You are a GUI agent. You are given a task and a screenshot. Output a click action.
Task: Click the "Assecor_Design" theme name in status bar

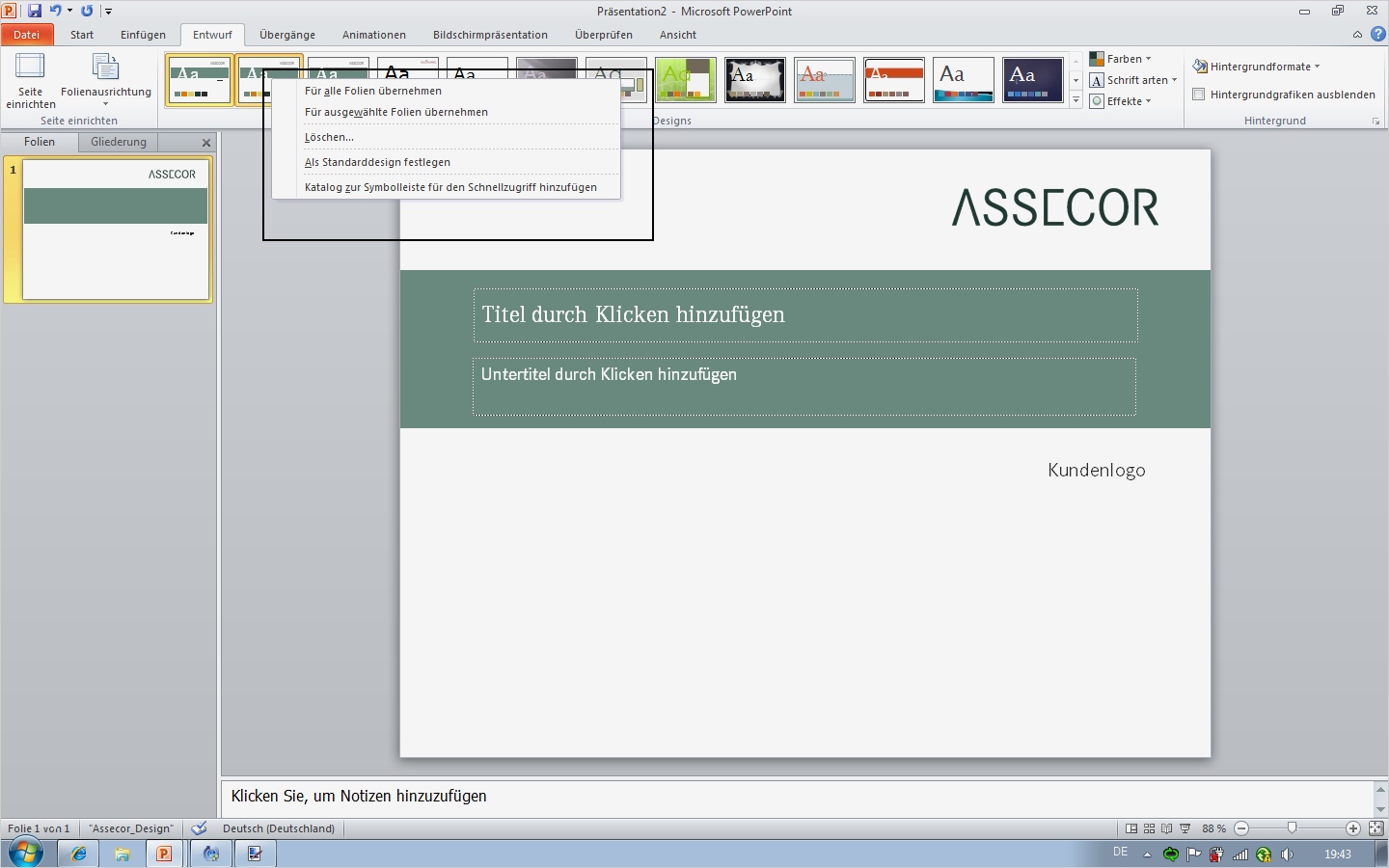pos(131,828)
